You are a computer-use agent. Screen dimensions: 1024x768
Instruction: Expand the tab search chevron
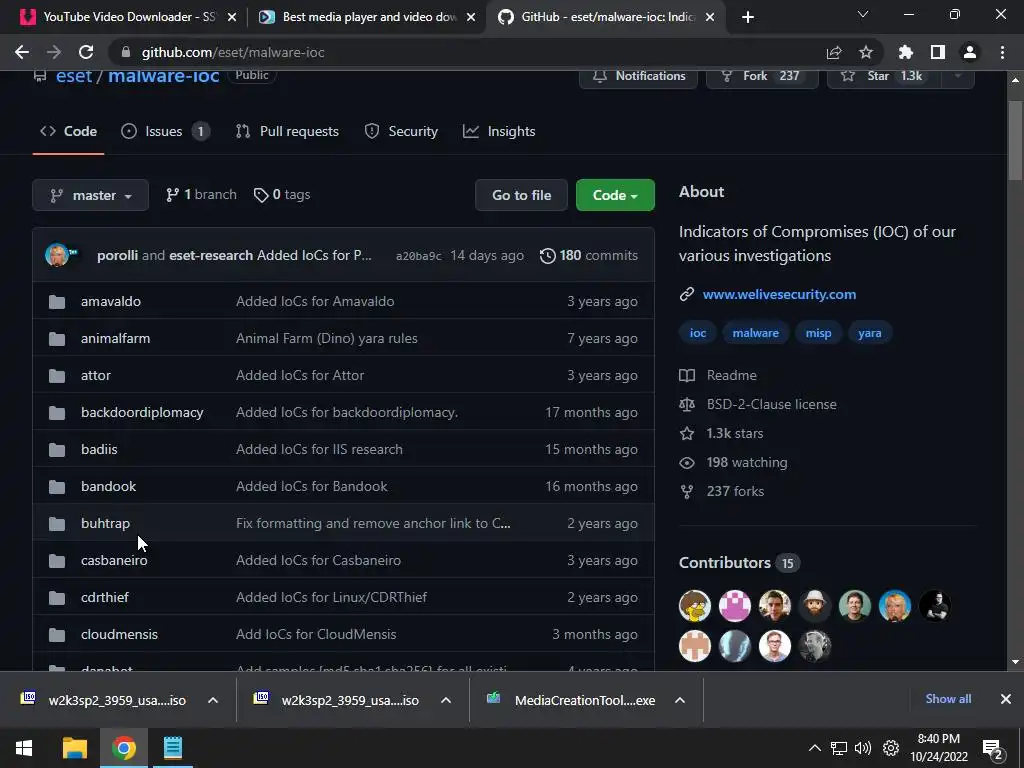[x=863, y=14]
